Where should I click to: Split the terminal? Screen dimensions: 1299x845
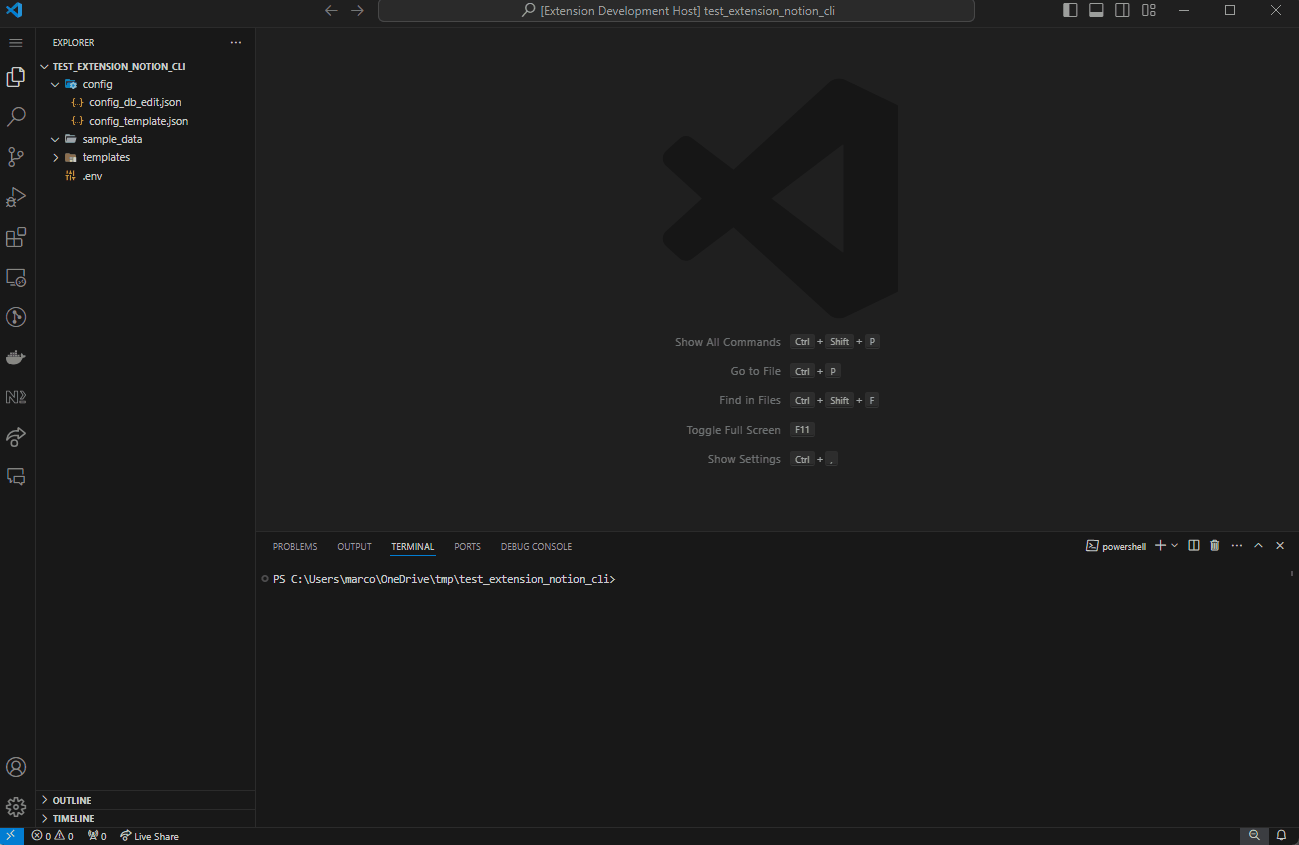coord(1194,545)
